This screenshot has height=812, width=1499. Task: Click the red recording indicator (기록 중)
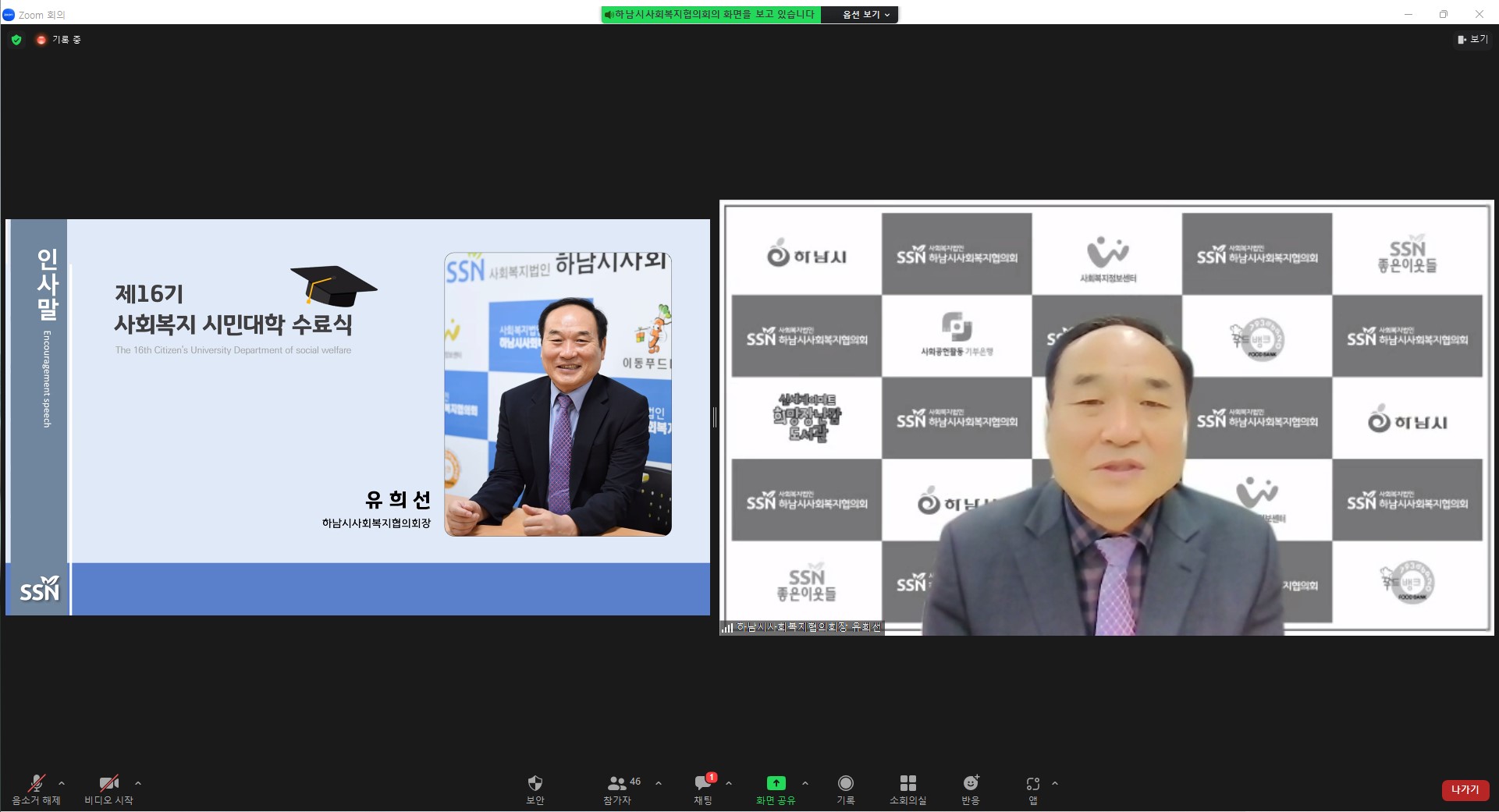tap(41, 40)
